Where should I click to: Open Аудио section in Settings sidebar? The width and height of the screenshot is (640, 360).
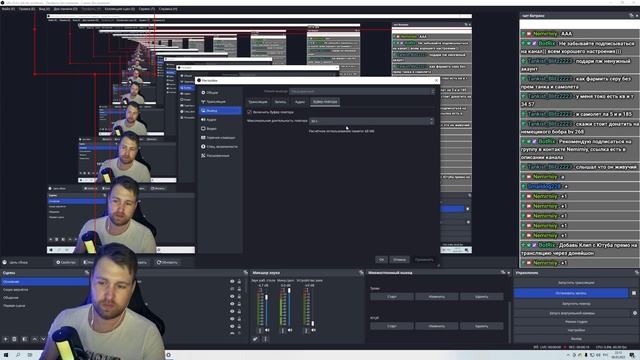[220, 120]
